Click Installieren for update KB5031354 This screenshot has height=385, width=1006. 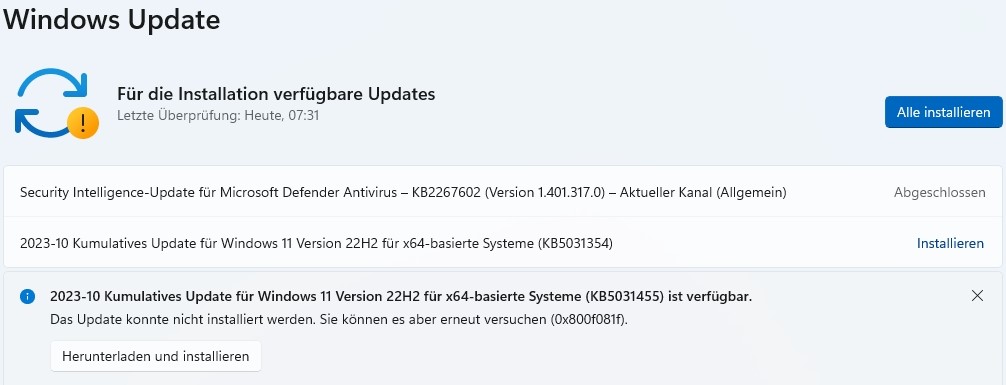pos(950,243)
